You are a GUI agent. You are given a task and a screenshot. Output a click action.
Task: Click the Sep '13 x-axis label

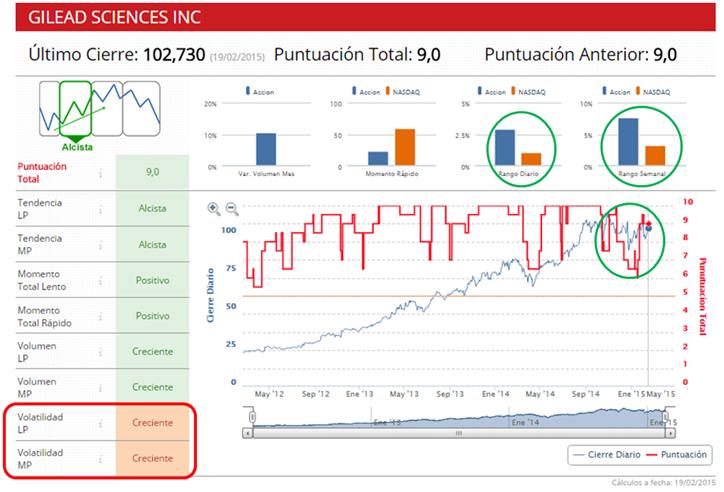coord(450,394)
